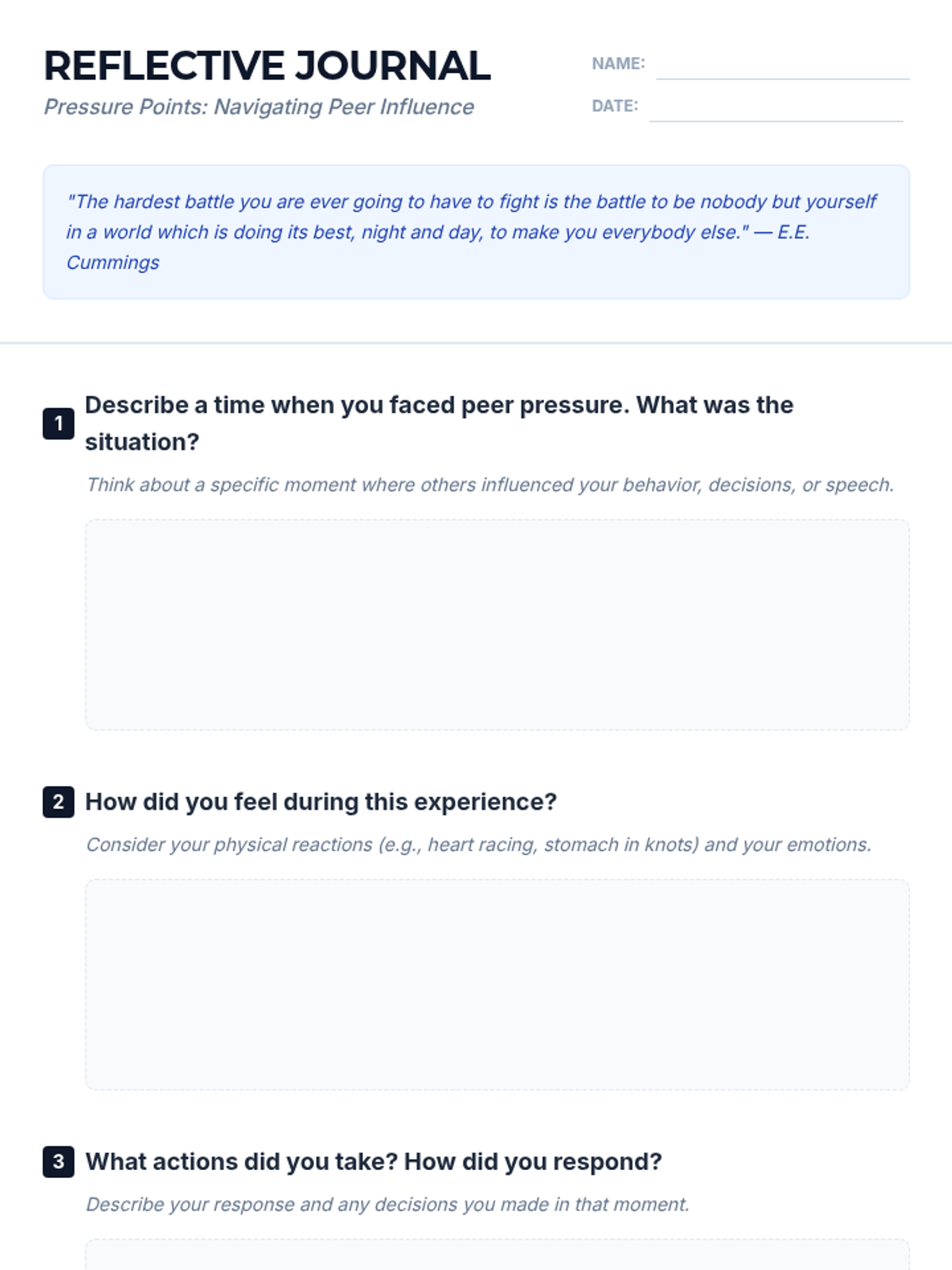This screenshot has height=1270, width=952.
Task: Click the answer box for the peer pressure situation
Action: click(x=497, y=625)
